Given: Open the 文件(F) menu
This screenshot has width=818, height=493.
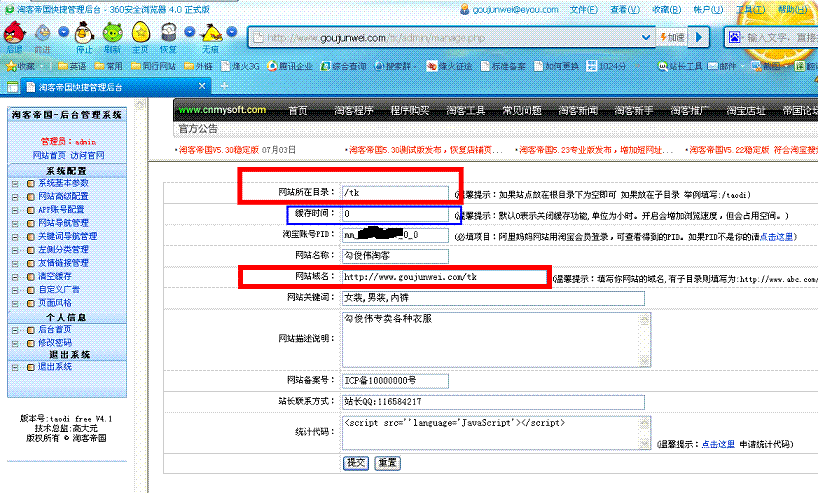Looking at the screenshot, I should [x=584, y=9].
